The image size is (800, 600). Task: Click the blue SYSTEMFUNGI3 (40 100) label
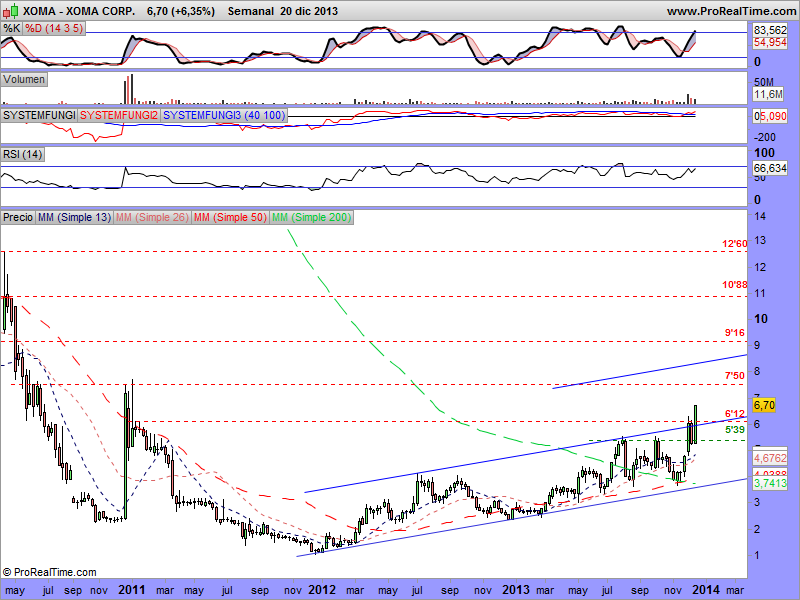224,115
